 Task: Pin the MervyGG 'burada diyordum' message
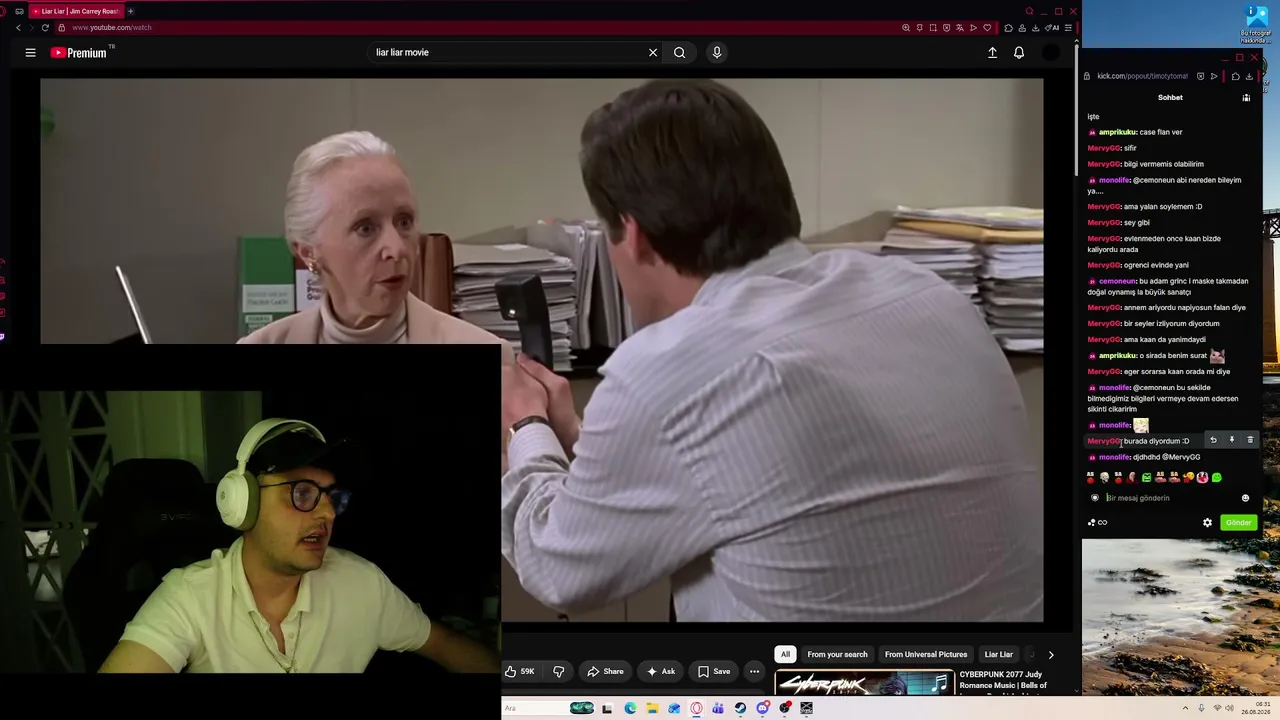[1231, 440]
